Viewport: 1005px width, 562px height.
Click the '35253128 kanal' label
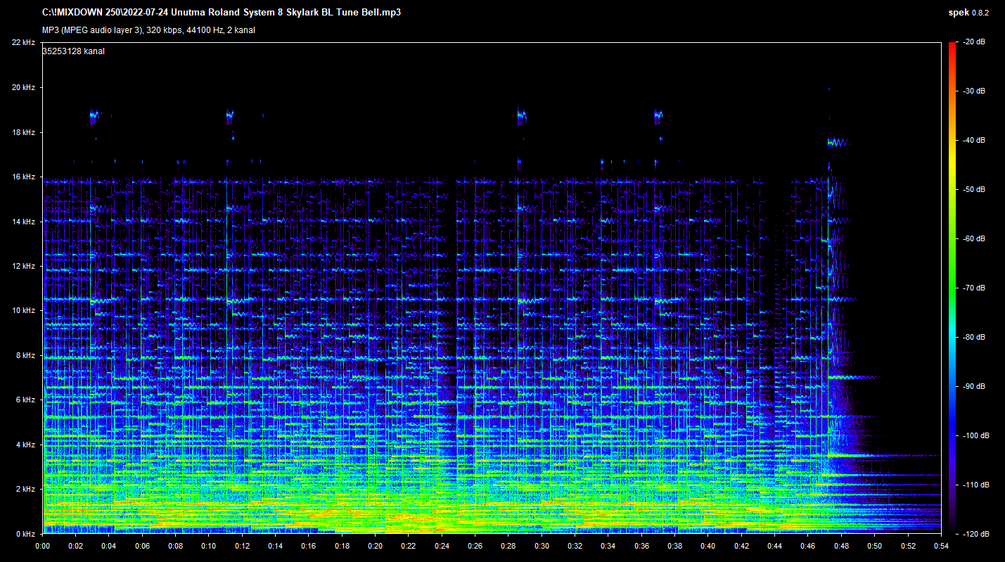(x=74, y=51)
